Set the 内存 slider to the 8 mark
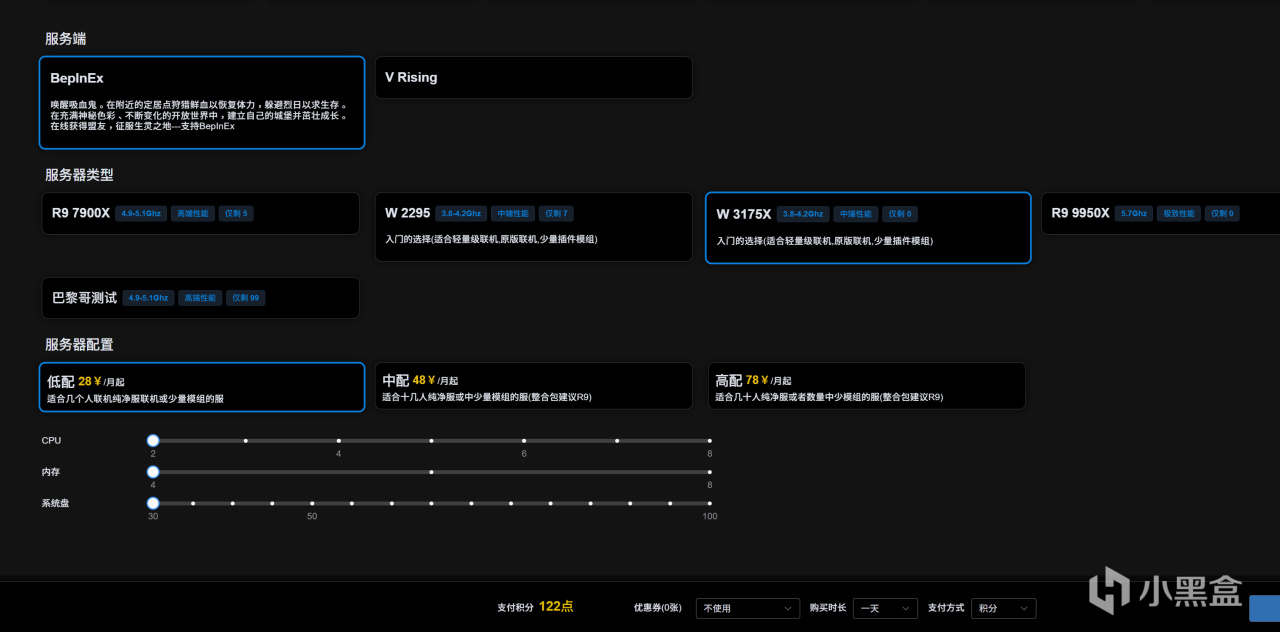This screenshot has width=1280, height=632. 709,472
